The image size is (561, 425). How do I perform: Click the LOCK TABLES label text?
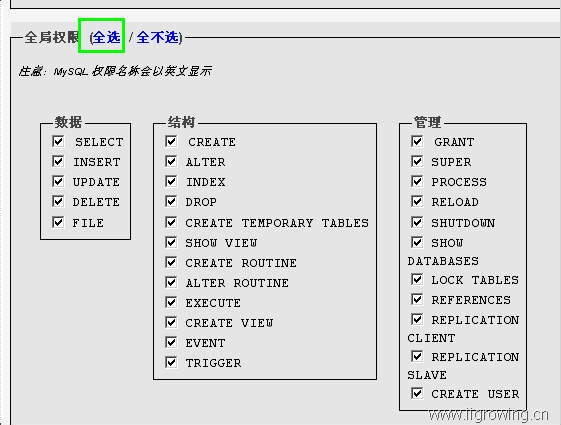(x=475, y=280)
